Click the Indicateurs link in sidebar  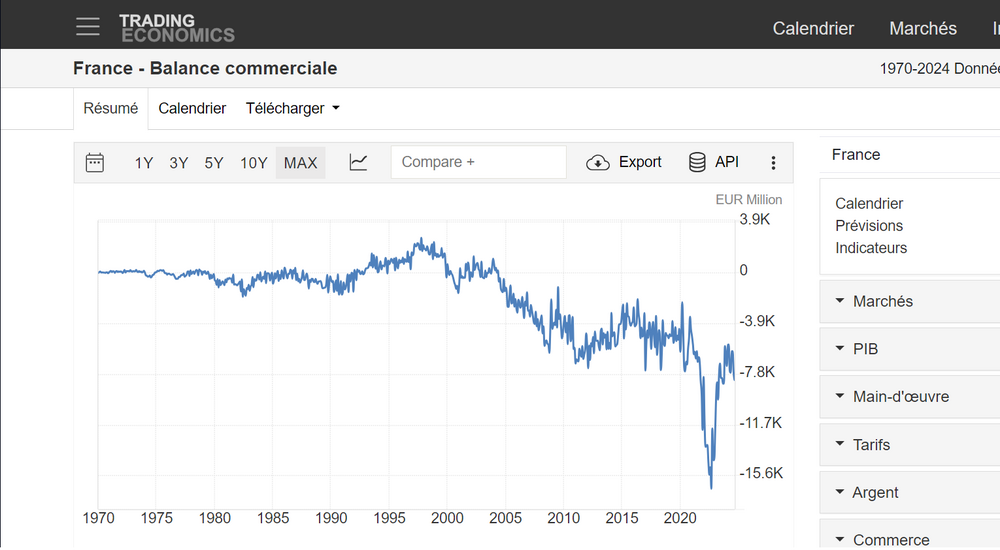pyautogui.click(x=871, y=248)
